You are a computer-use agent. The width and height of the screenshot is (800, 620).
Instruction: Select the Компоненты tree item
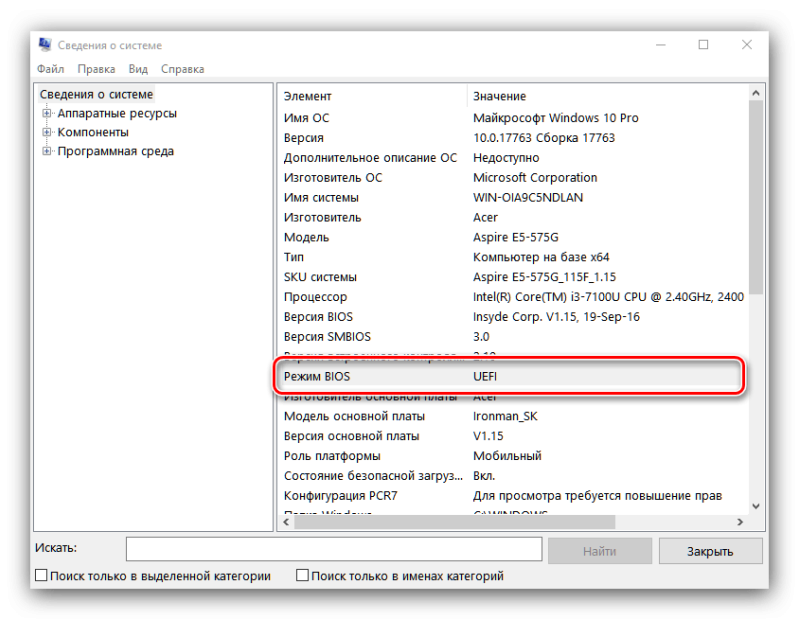(x=93, y=132)
